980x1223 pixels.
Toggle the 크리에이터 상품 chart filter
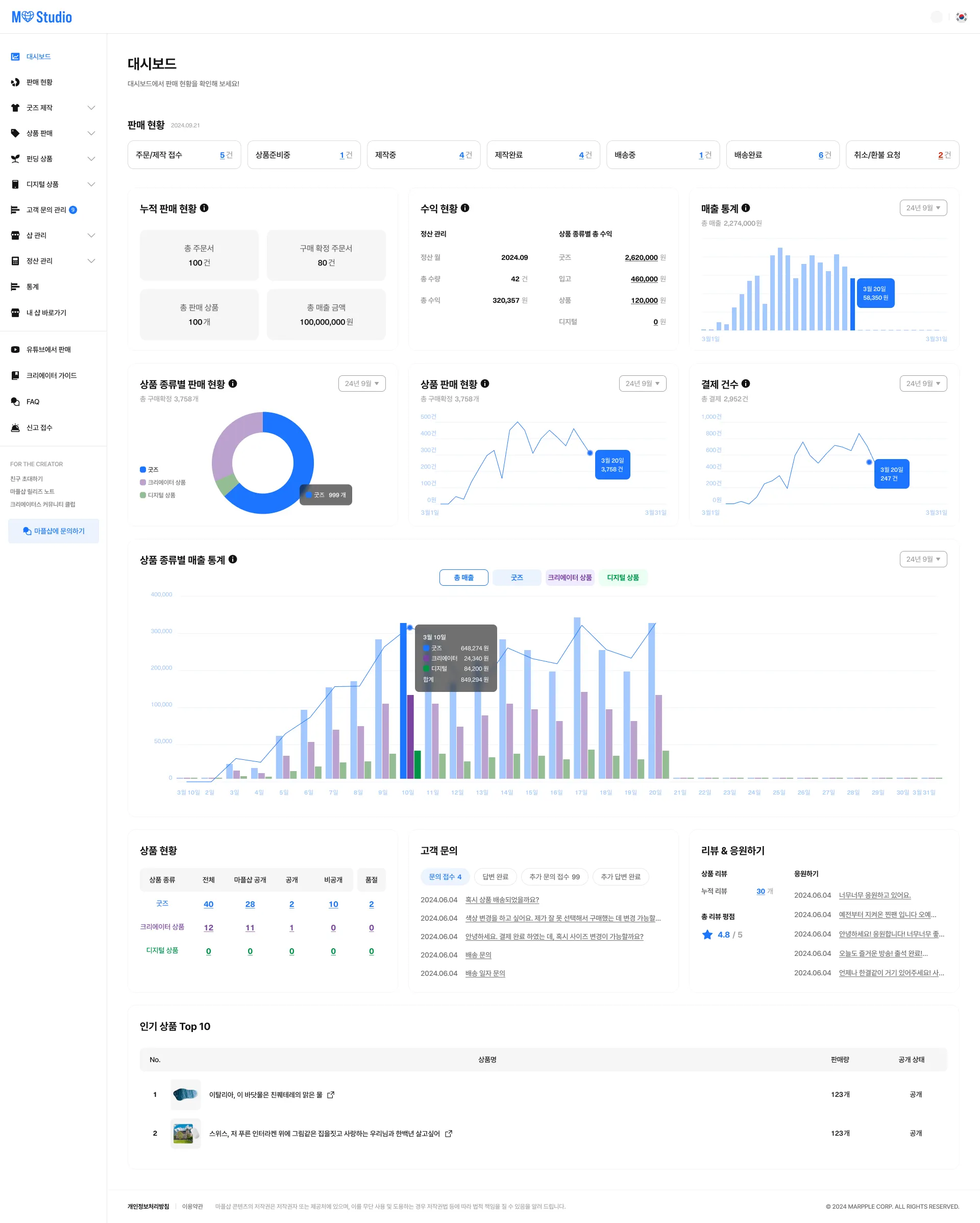[570, 578]
